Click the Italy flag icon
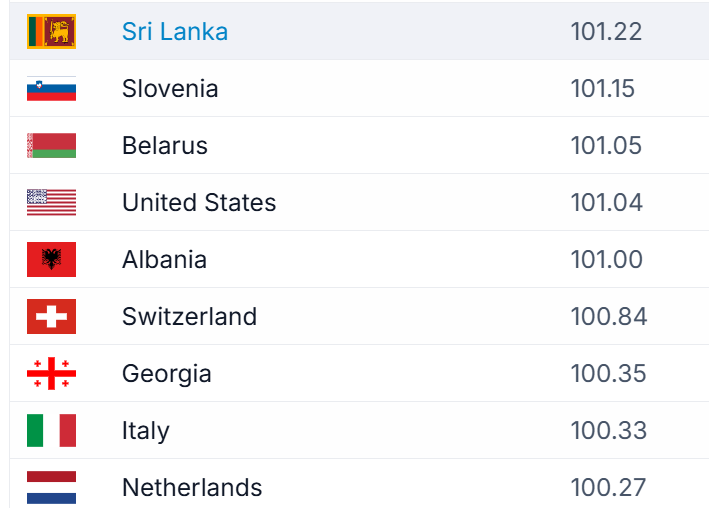709x508 pixels. point(51,431)
